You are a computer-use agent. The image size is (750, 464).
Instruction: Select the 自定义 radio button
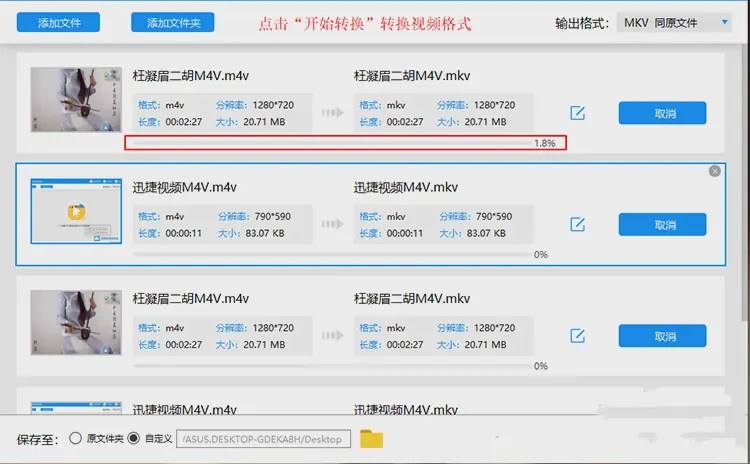point(134,439)
